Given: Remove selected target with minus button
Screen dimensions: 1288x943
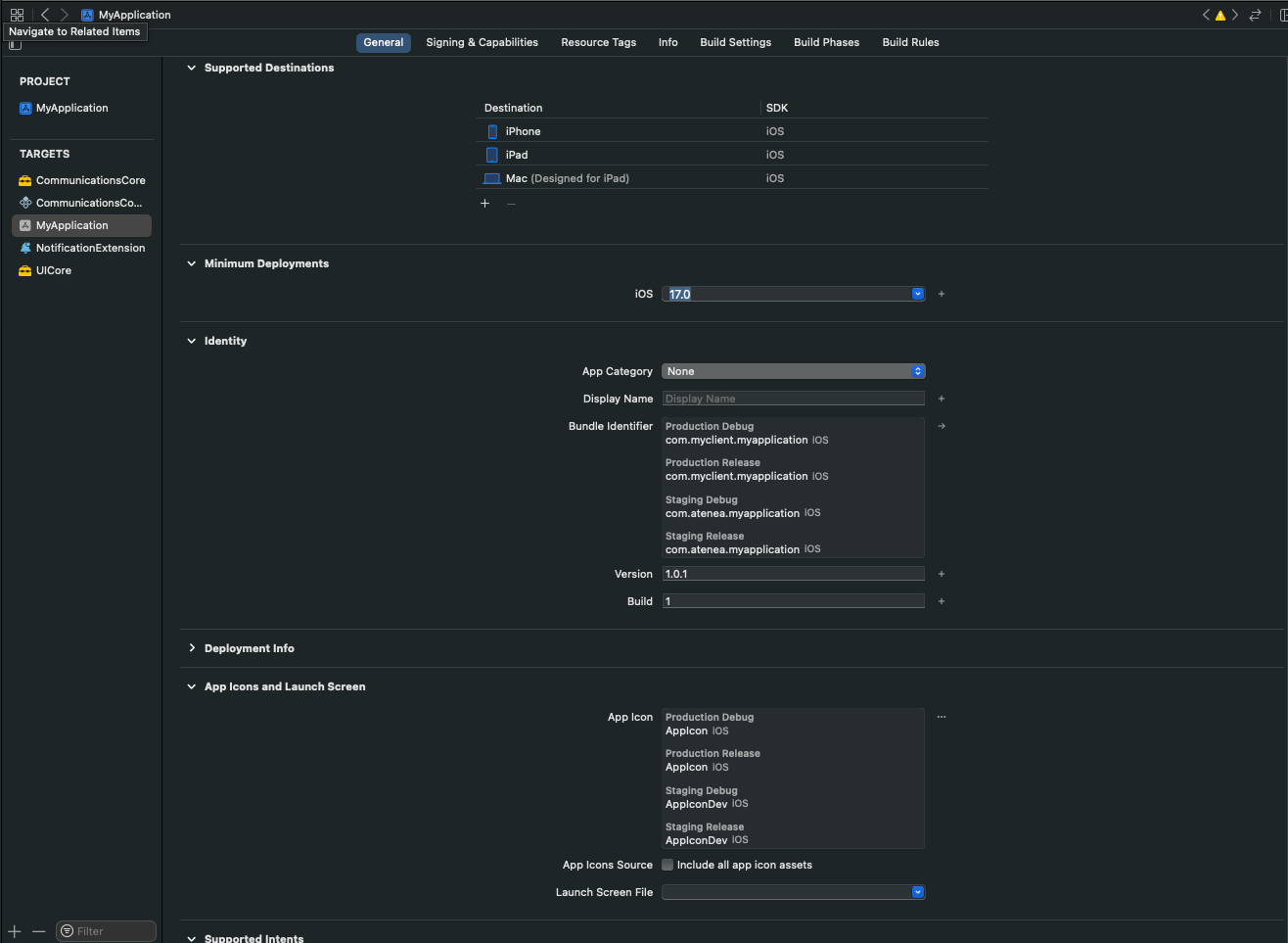Looking at the screenshot, I should [x=38, y=931].
